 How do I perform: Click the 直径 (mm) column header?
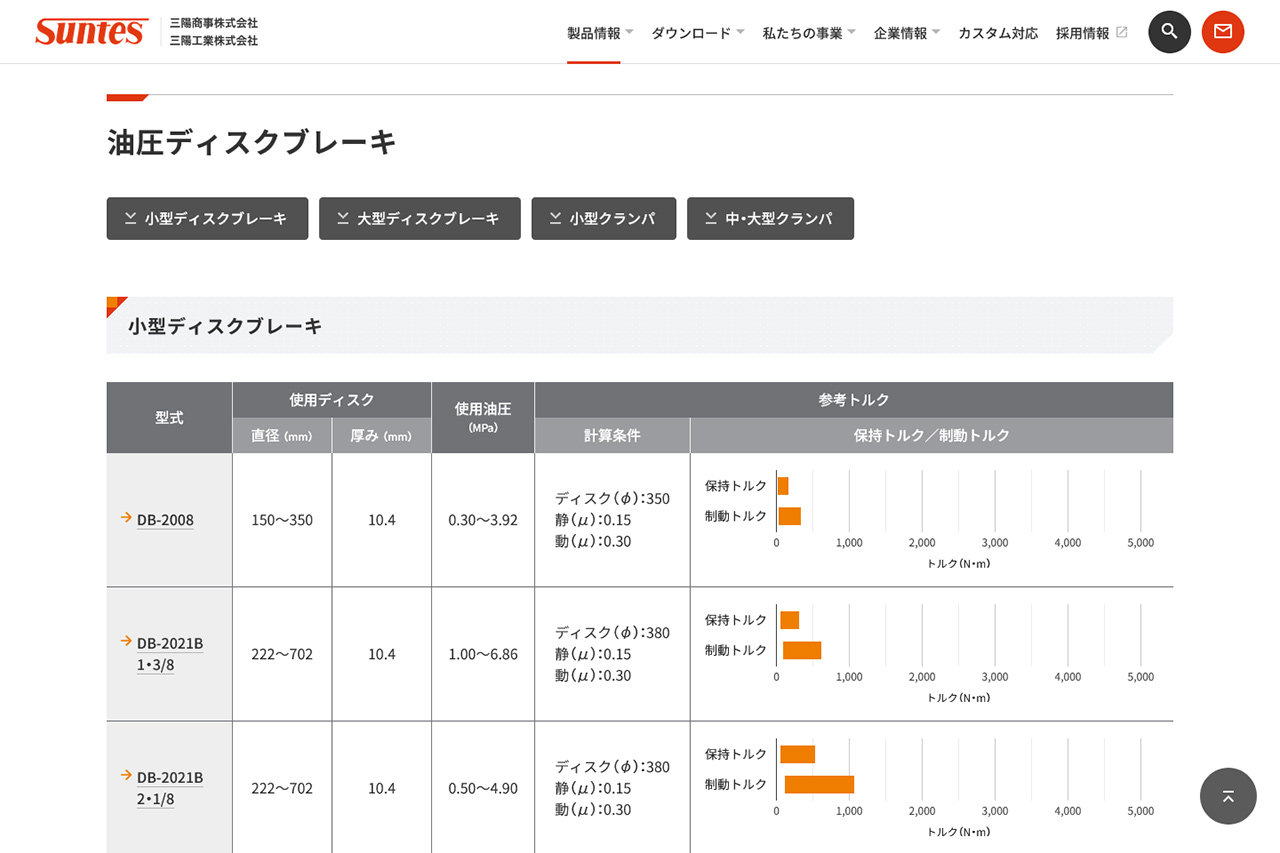282,436
